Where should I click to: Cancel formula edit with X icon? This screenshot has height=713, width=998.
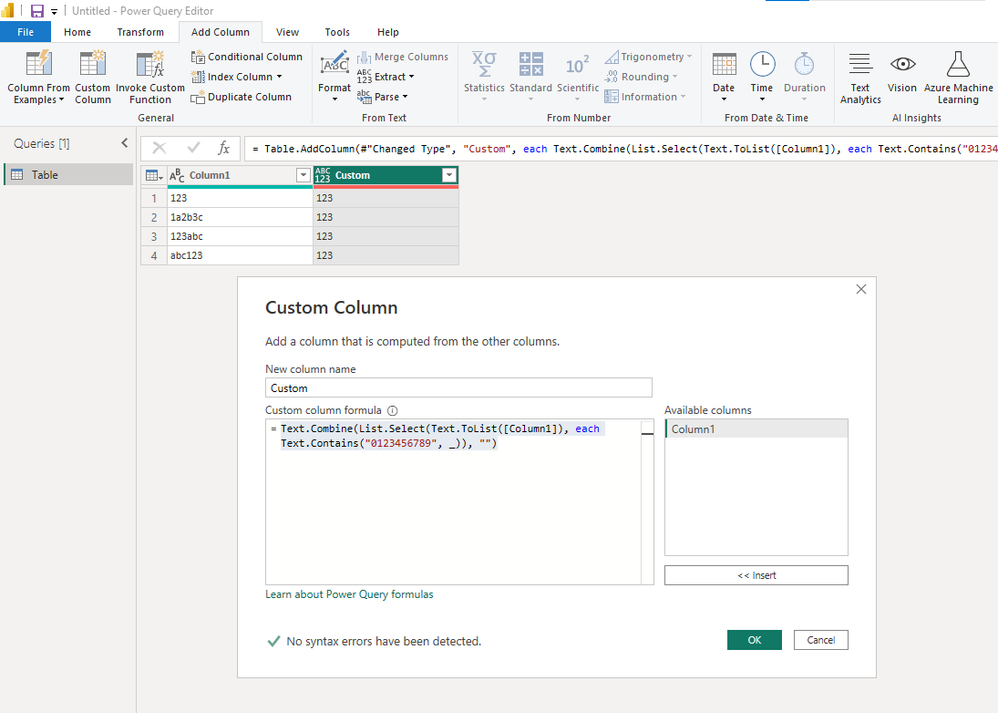[x=159, y=148]
